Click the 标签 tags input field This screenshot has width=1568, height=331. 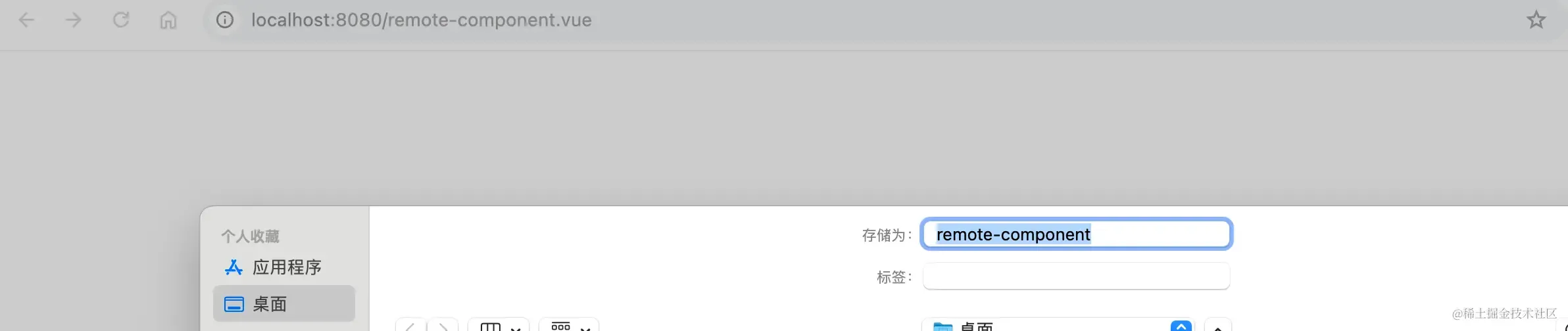click(1076, 276)
